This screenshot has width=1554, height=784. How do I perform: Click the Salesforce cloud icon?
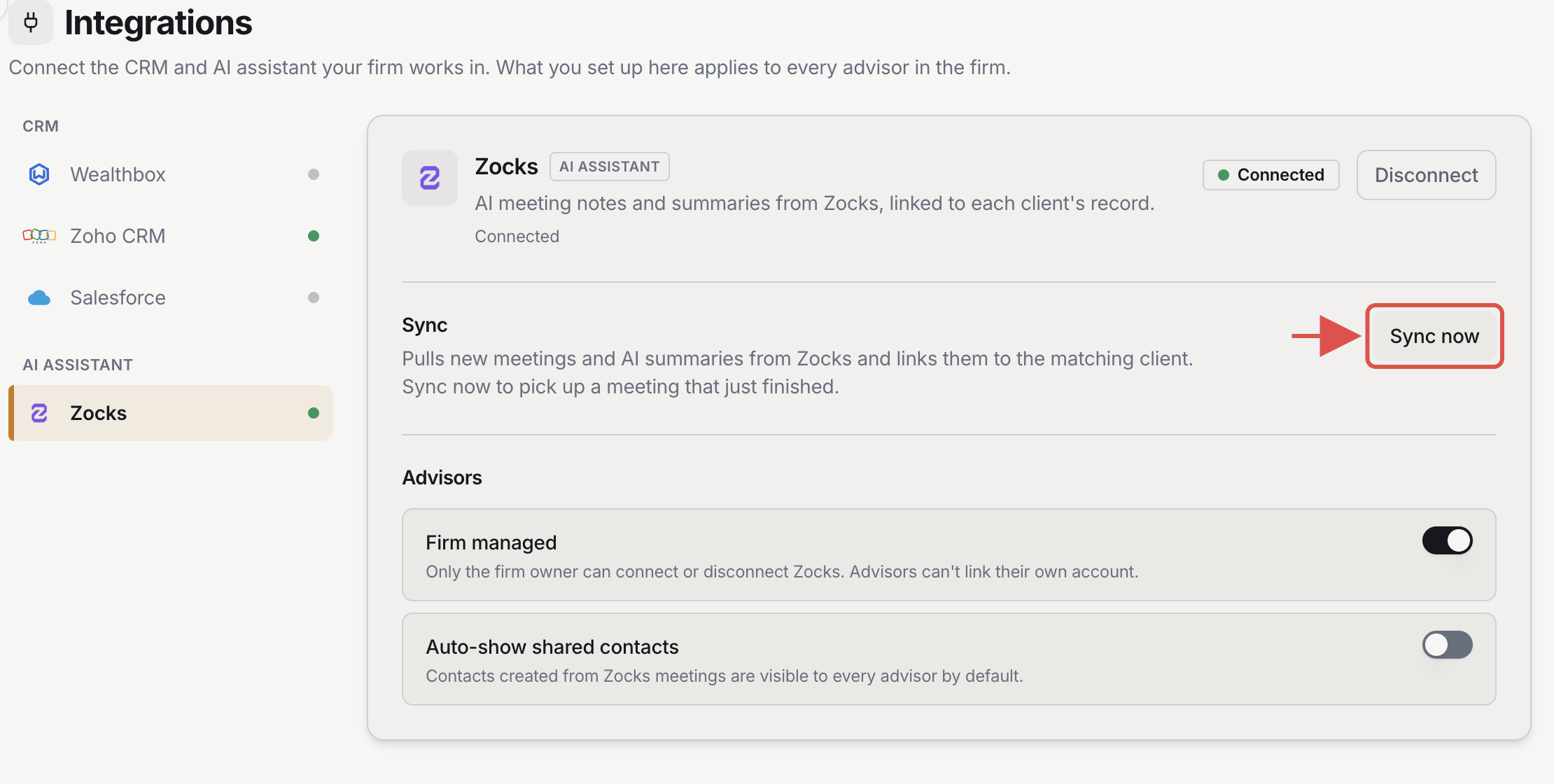point(39,297)
